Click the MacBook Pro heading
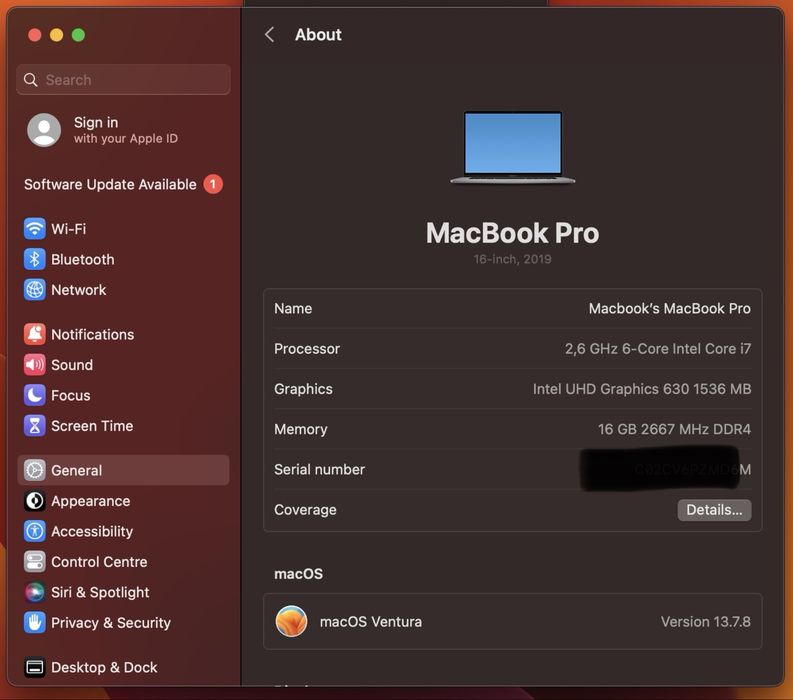This screenshot has width=793, height=700. 512,233
